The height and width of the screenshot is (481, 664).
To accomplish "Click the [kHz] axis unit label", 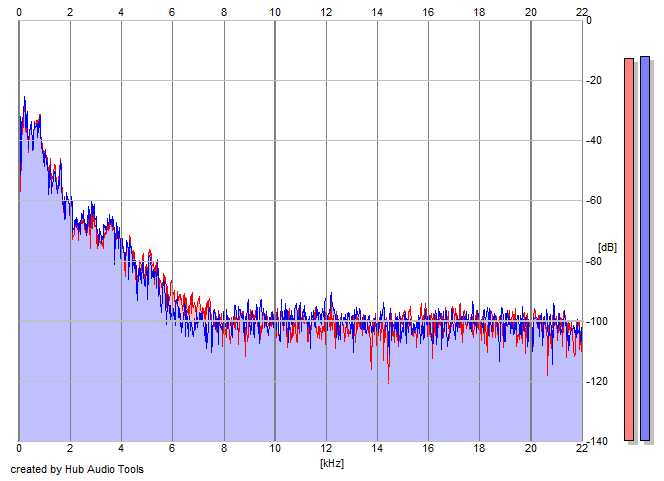I will [x=332, y=463].
